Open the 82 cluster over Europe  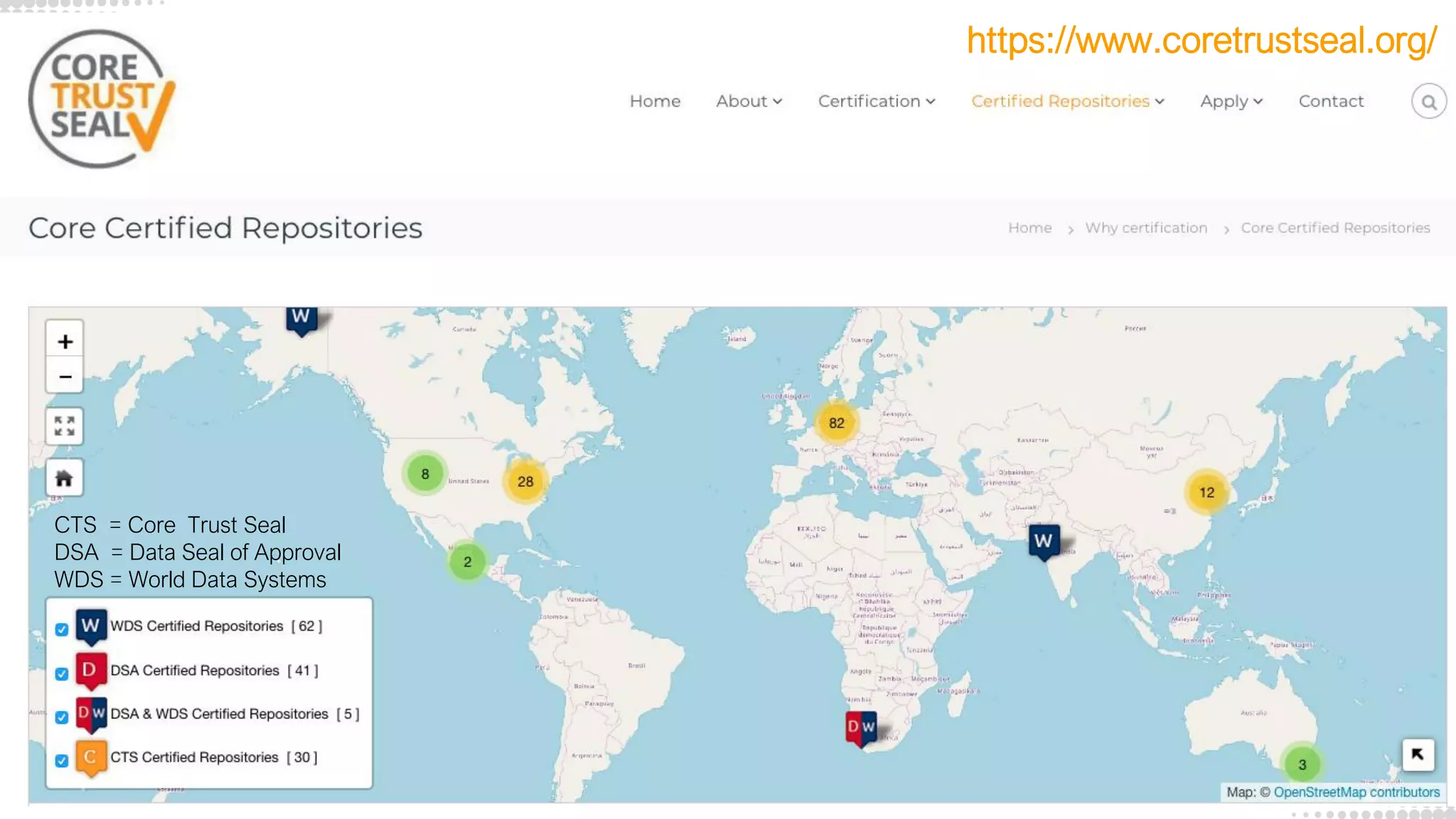pyautogui.click(x=837, y=423)
